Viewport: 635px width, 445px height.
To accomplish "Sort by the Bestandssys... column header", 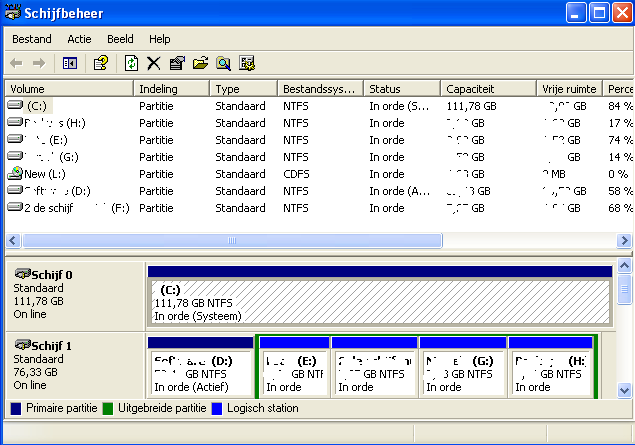I will tap(320, 89).
